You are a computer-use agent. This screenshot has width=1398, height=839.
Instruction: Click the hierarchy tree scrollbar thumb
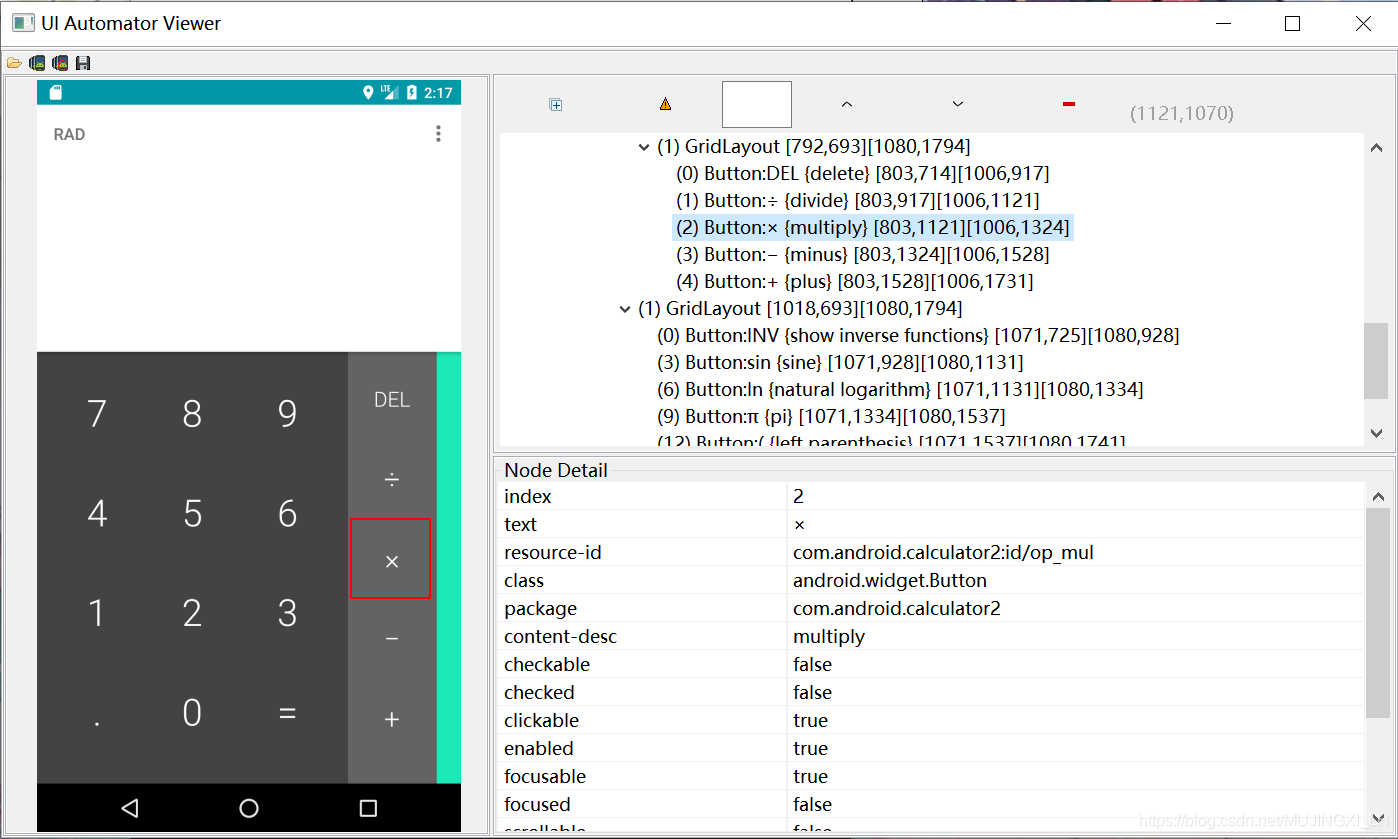pos(1377,360)
